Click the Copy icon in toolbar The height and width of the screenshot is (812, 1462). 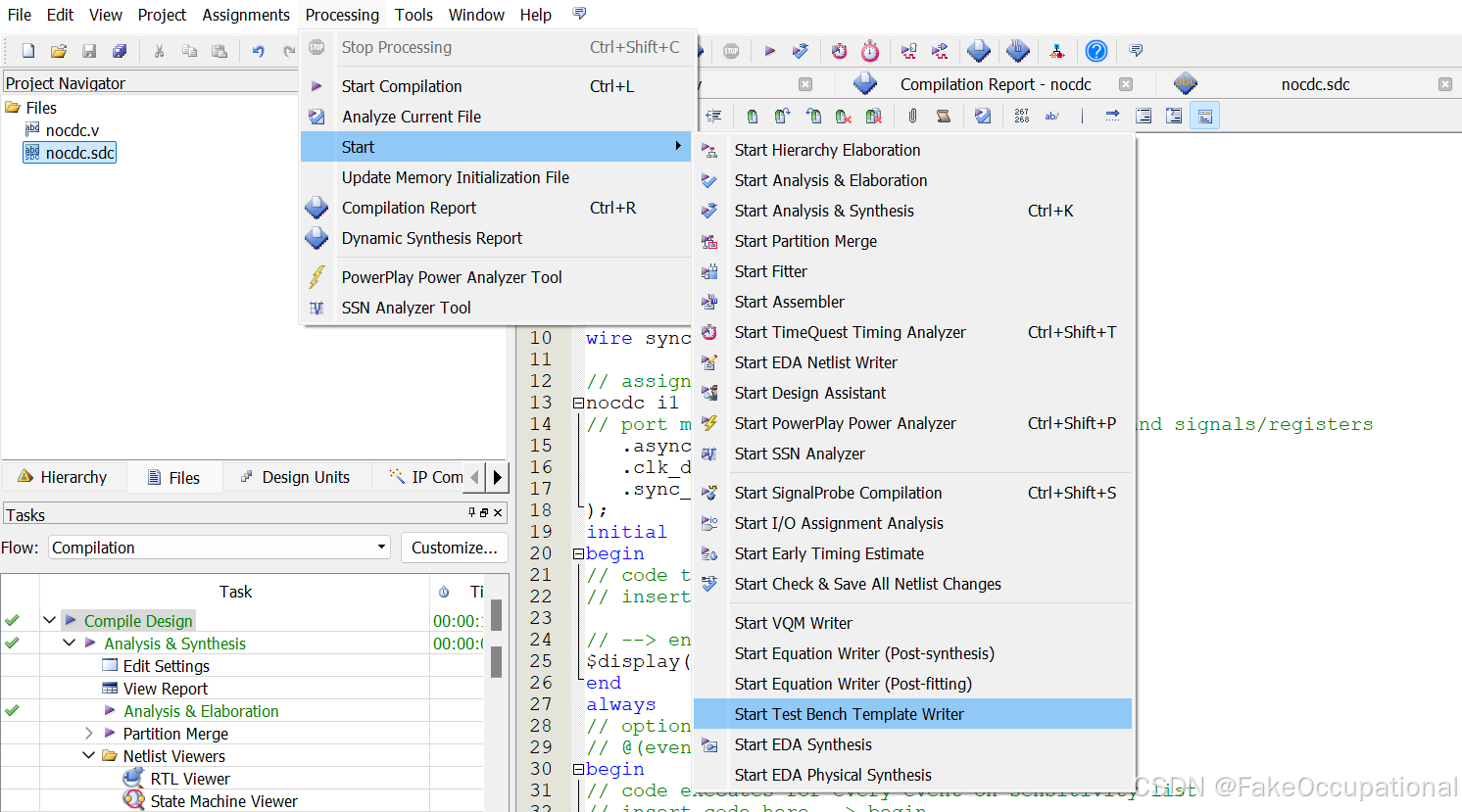pos(190,51)
